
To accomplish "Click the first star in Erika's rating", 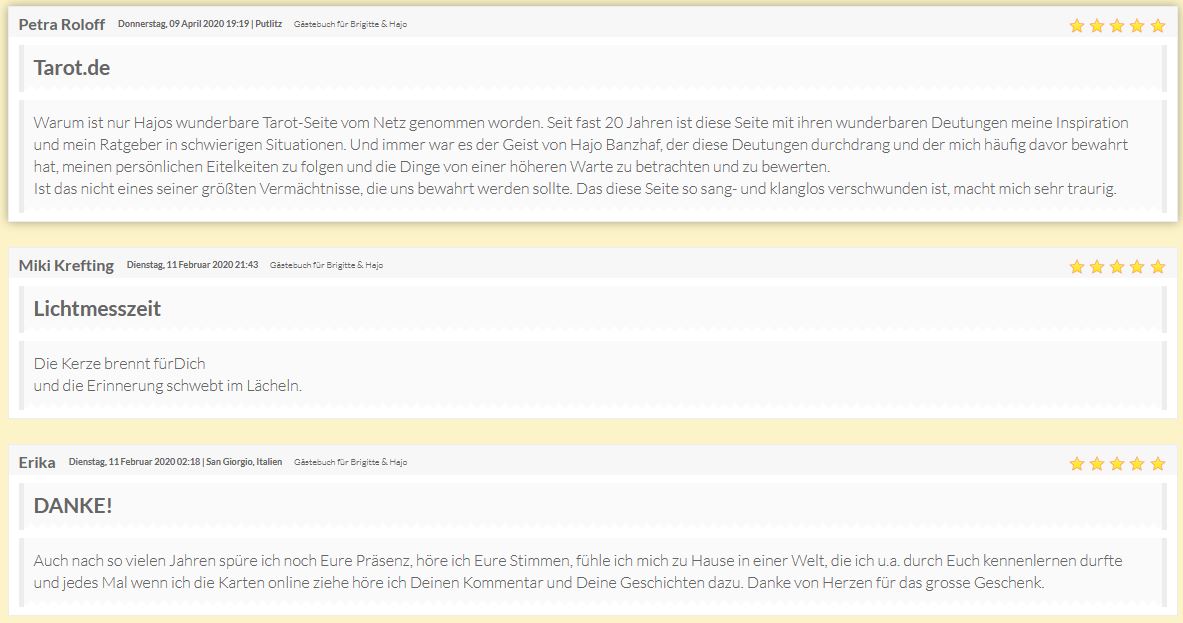I will [x=1077, y=463].
